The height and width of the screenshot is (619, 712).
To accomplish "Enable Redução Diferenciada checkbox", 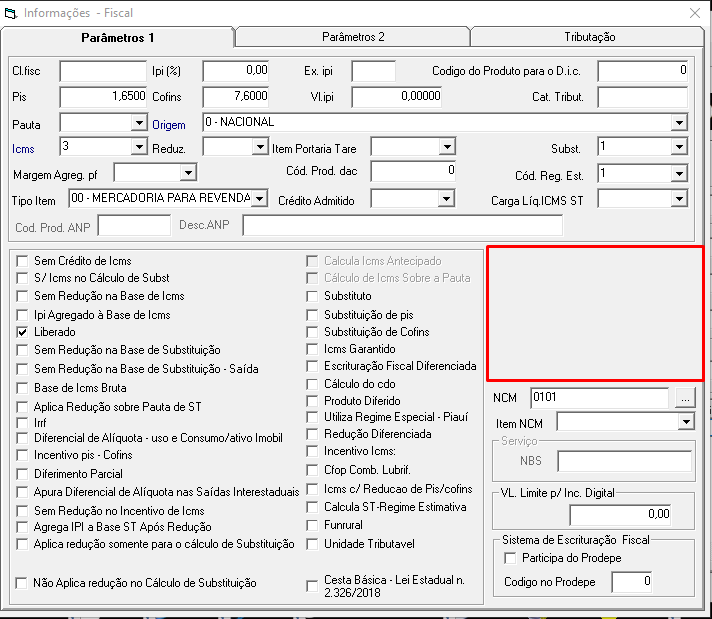I will [x=312, y=434].
